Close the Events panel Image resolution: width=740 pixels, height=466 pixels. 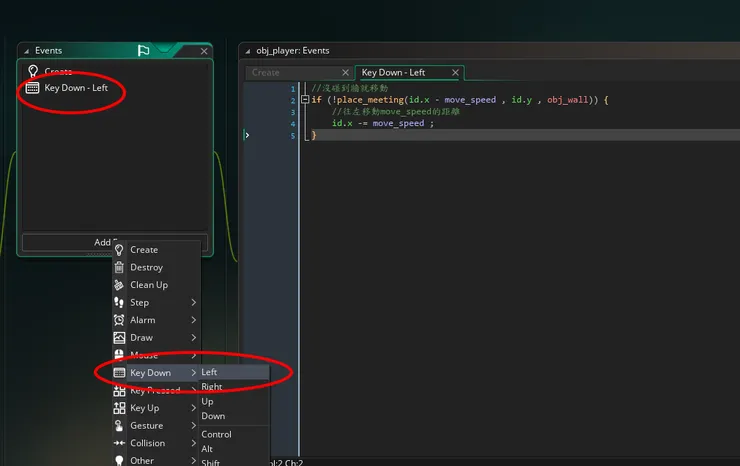[204, 51]
